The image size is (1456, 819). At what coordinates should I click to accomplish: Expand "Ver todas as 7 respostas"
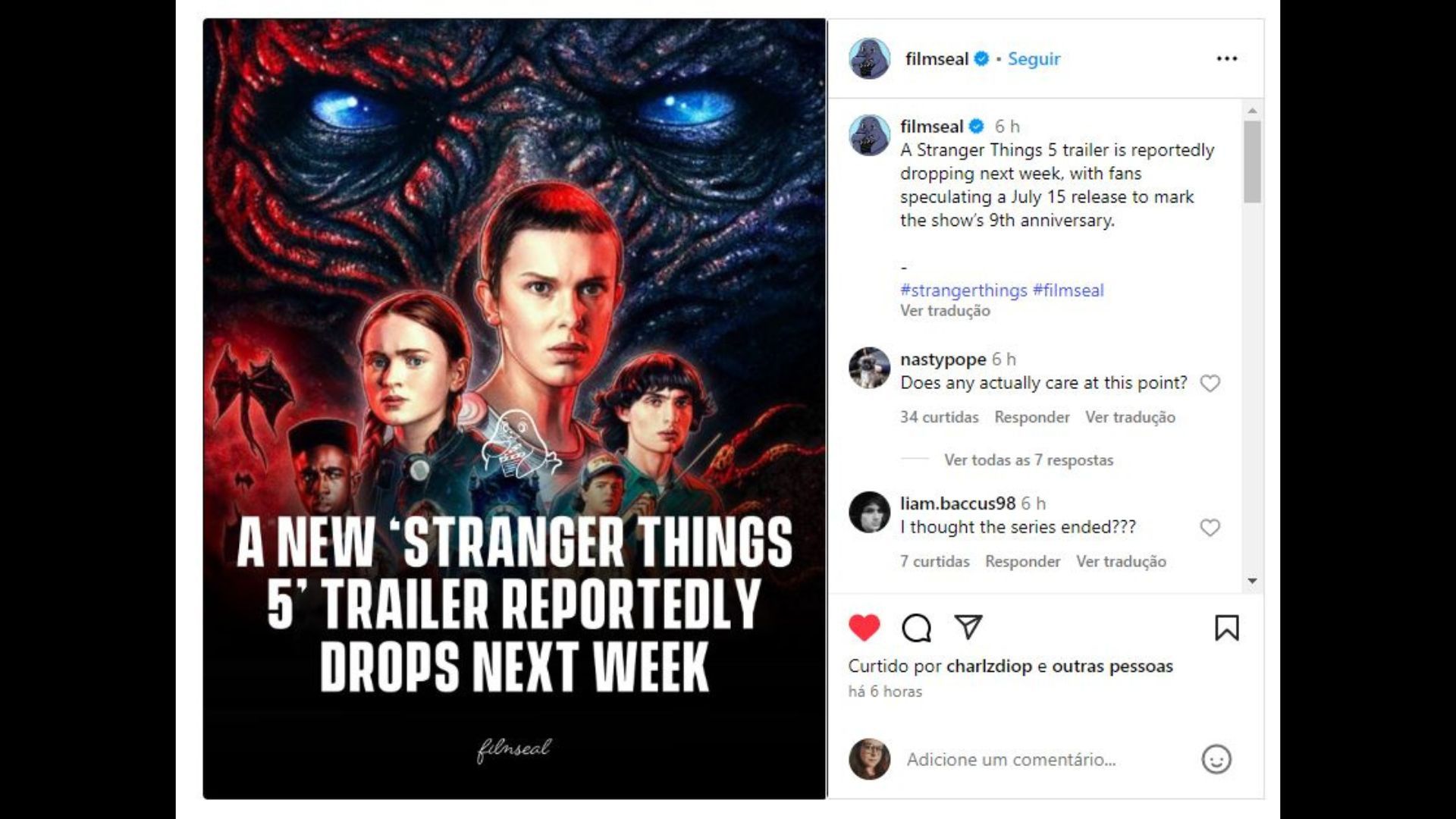coord(1028,460)
